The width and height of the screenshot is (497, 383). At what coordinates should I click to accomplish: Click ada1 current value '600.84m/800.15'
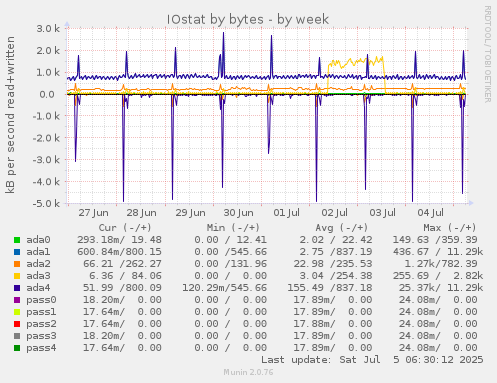pos(119,252)
